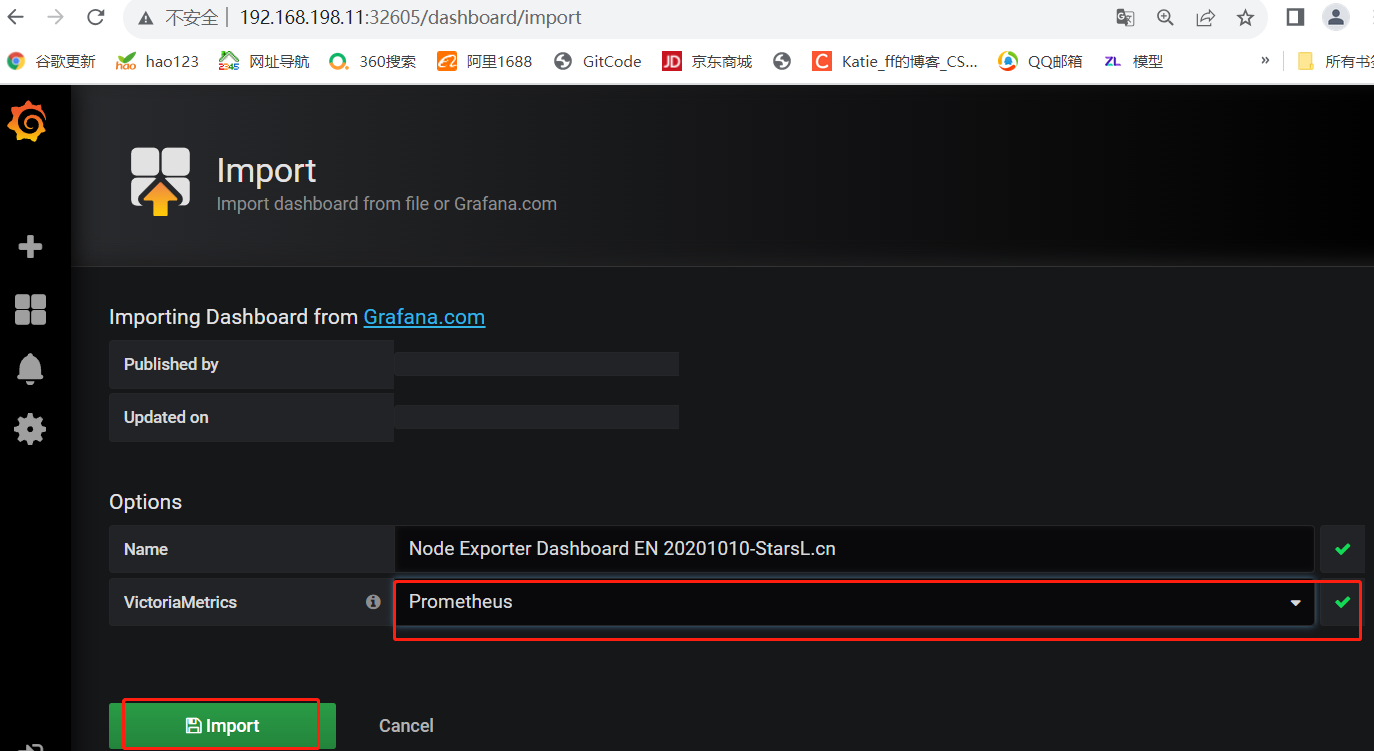1374x751 pixels.
Task: Click the share page icon
Action: (1205, 17)
